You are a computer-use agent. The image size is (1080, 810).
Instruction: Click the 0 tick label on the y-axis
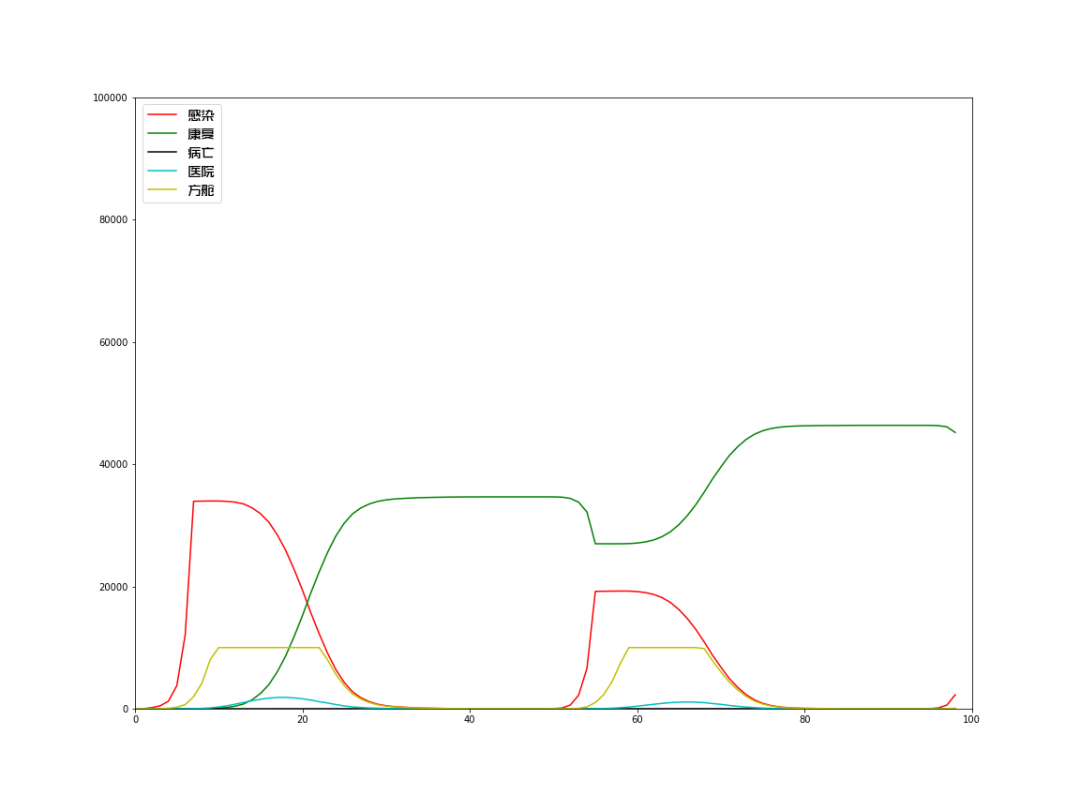[125, 709]
